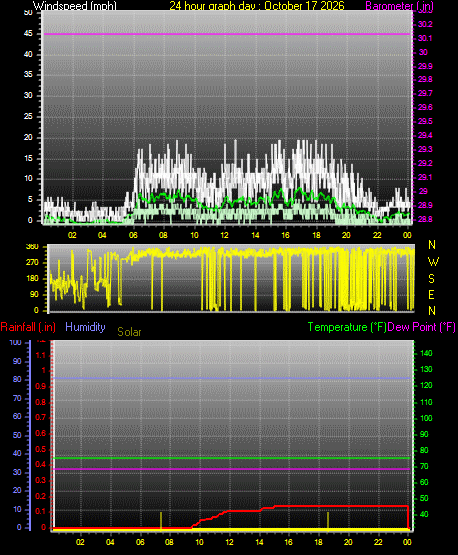
Task: Click the '15' value on windspeed axis
Action: coord(28,158)
